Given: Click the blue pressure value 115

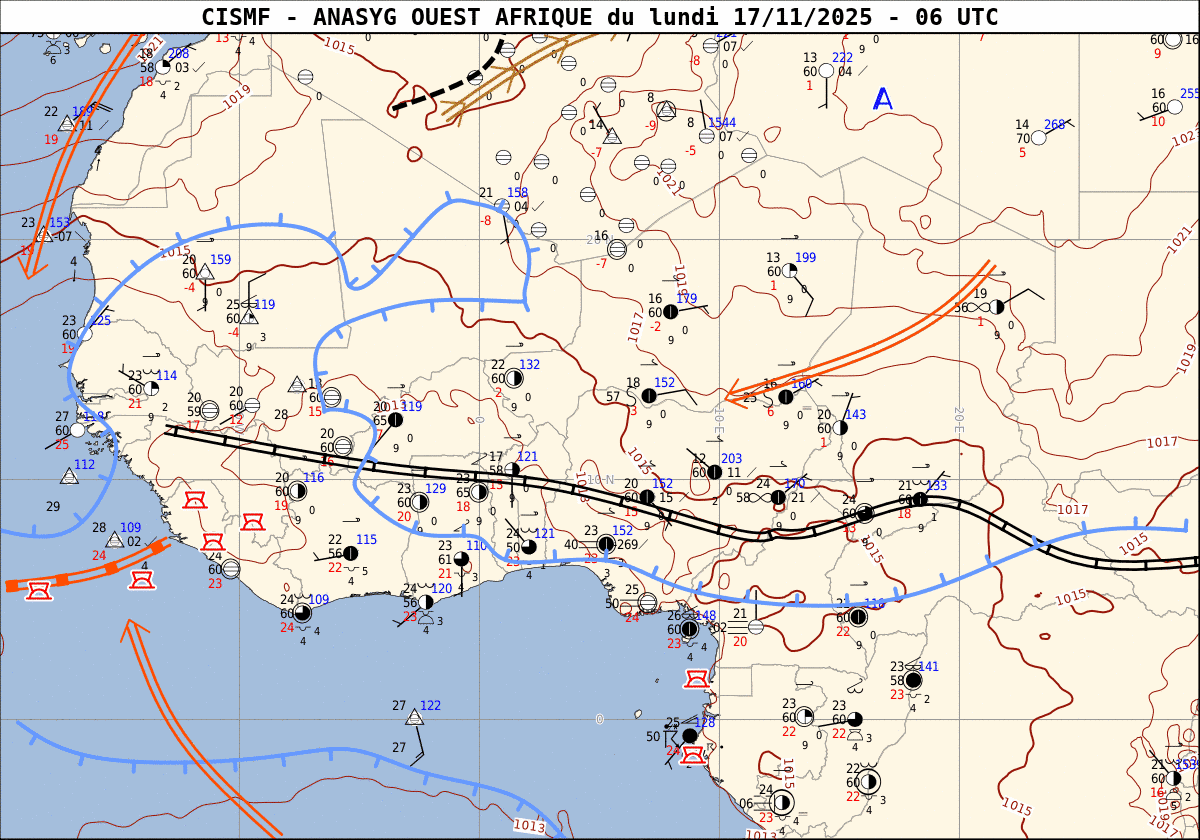Looking at the screenshot, I should tap(366, 540).
